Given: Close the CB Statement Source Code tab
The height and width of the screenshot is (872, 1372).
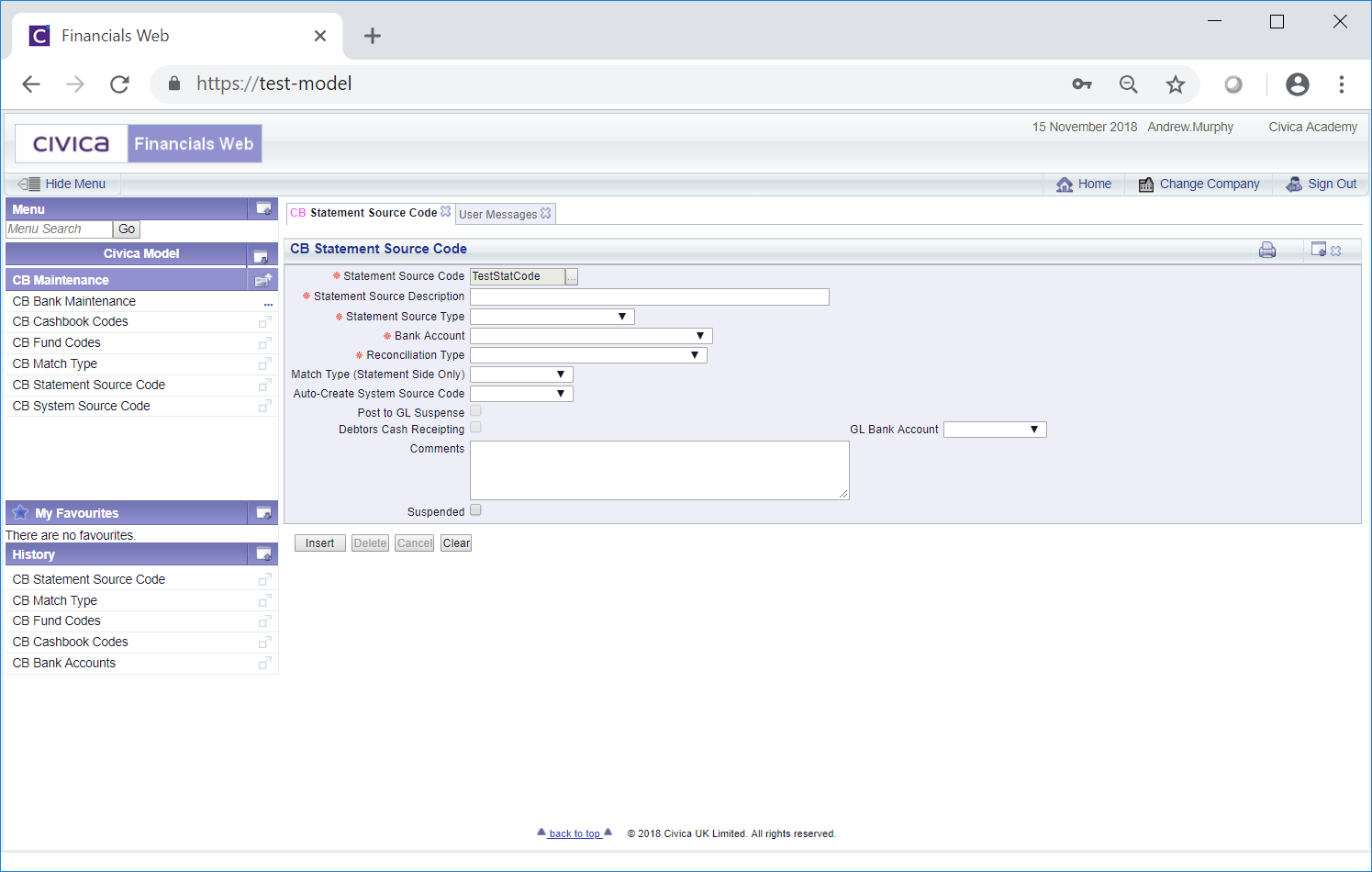Looking at the screenshot, I should coord(446,211).
